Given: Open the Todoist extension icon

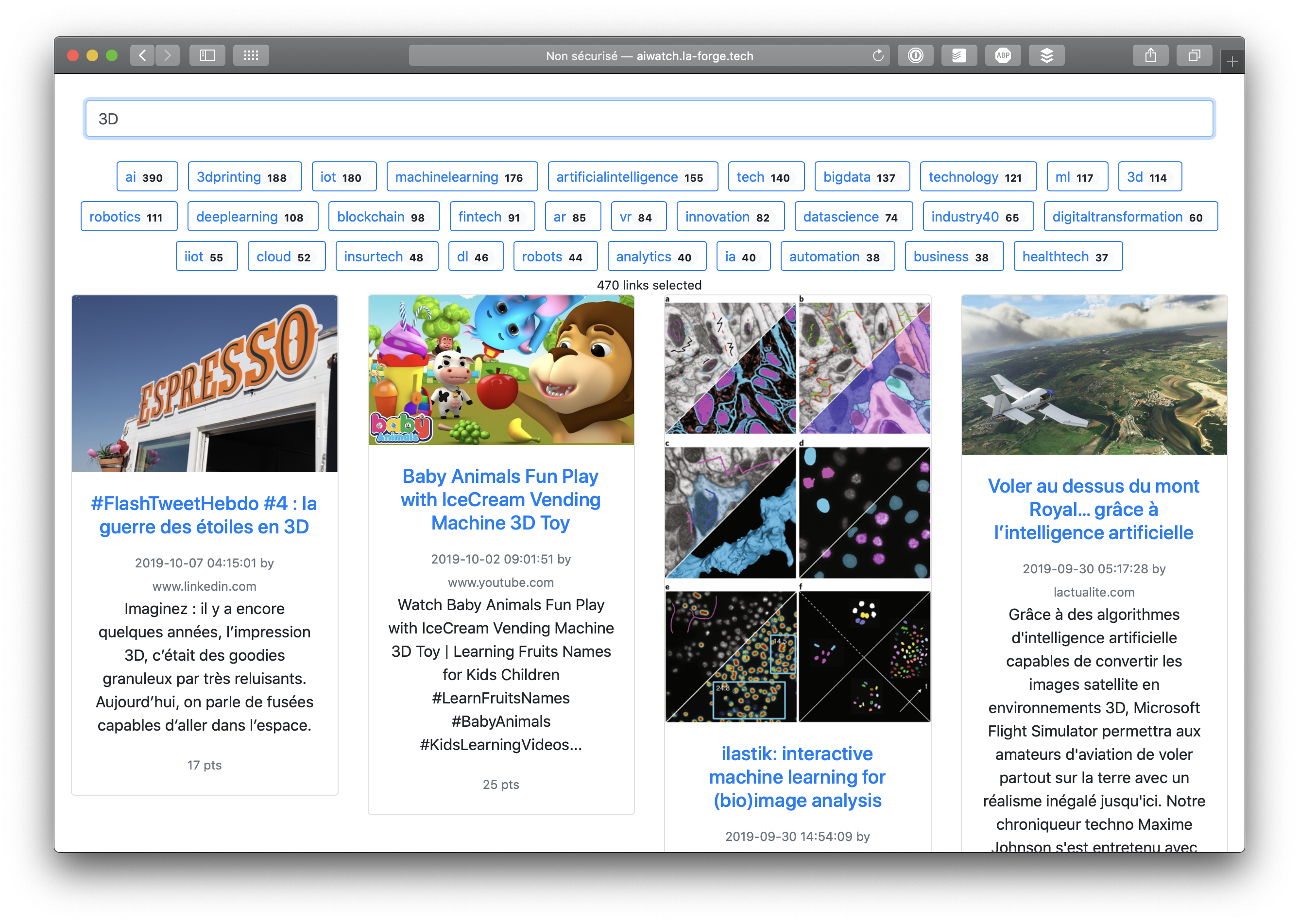Looking at the screenshot, I should pos(959,55).
